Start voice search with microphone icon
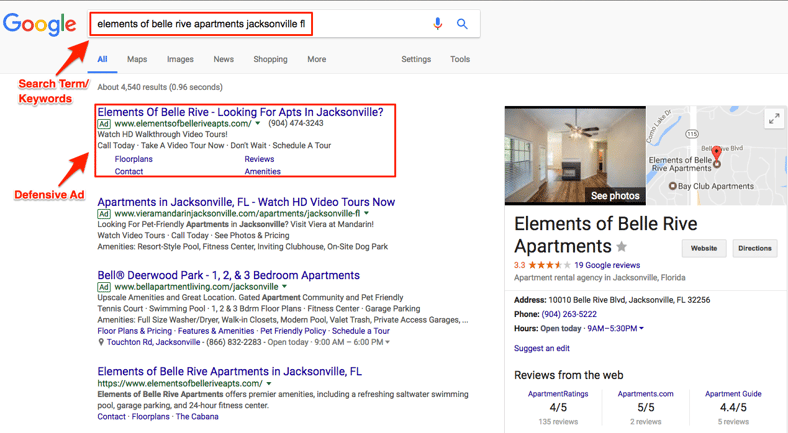Screen dimensions: 788x433 438,24
